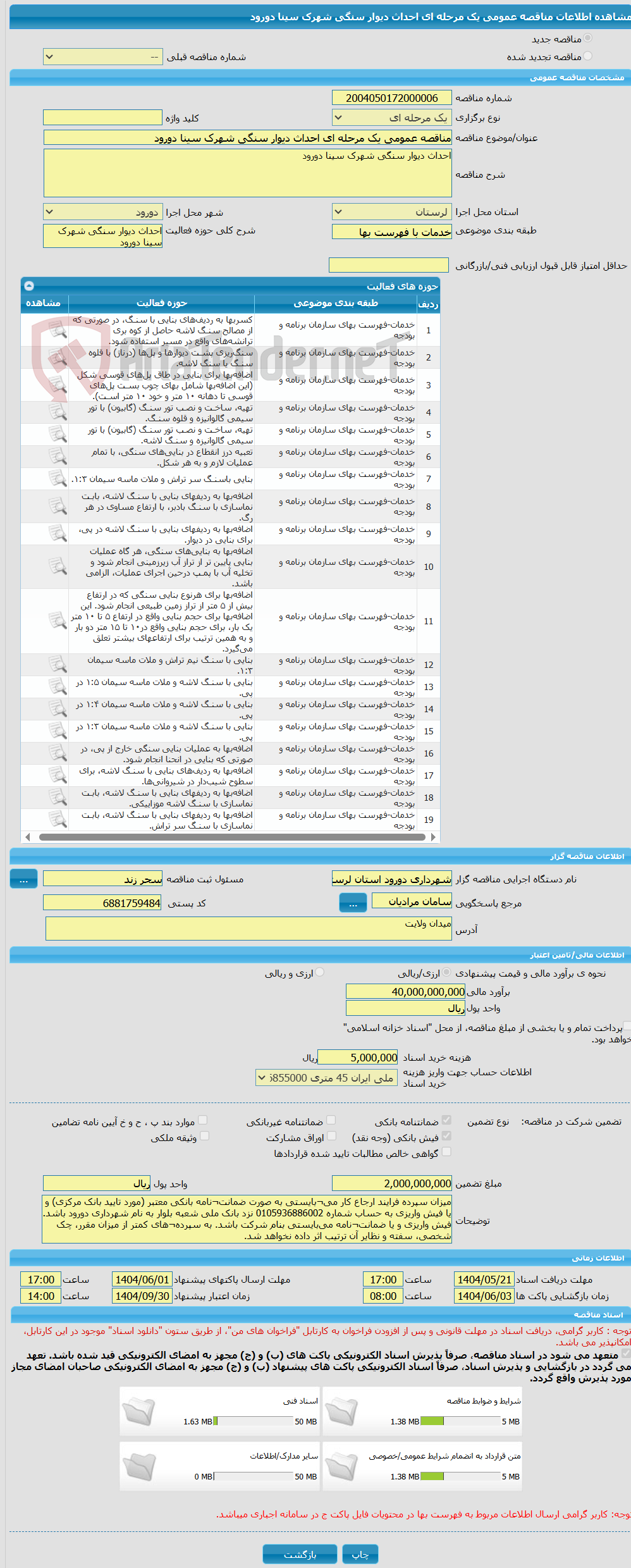This screenshot has height=1568, width=631.
Task: Select the مناقصه جدید radio button
Action: (x=588, y=39)
